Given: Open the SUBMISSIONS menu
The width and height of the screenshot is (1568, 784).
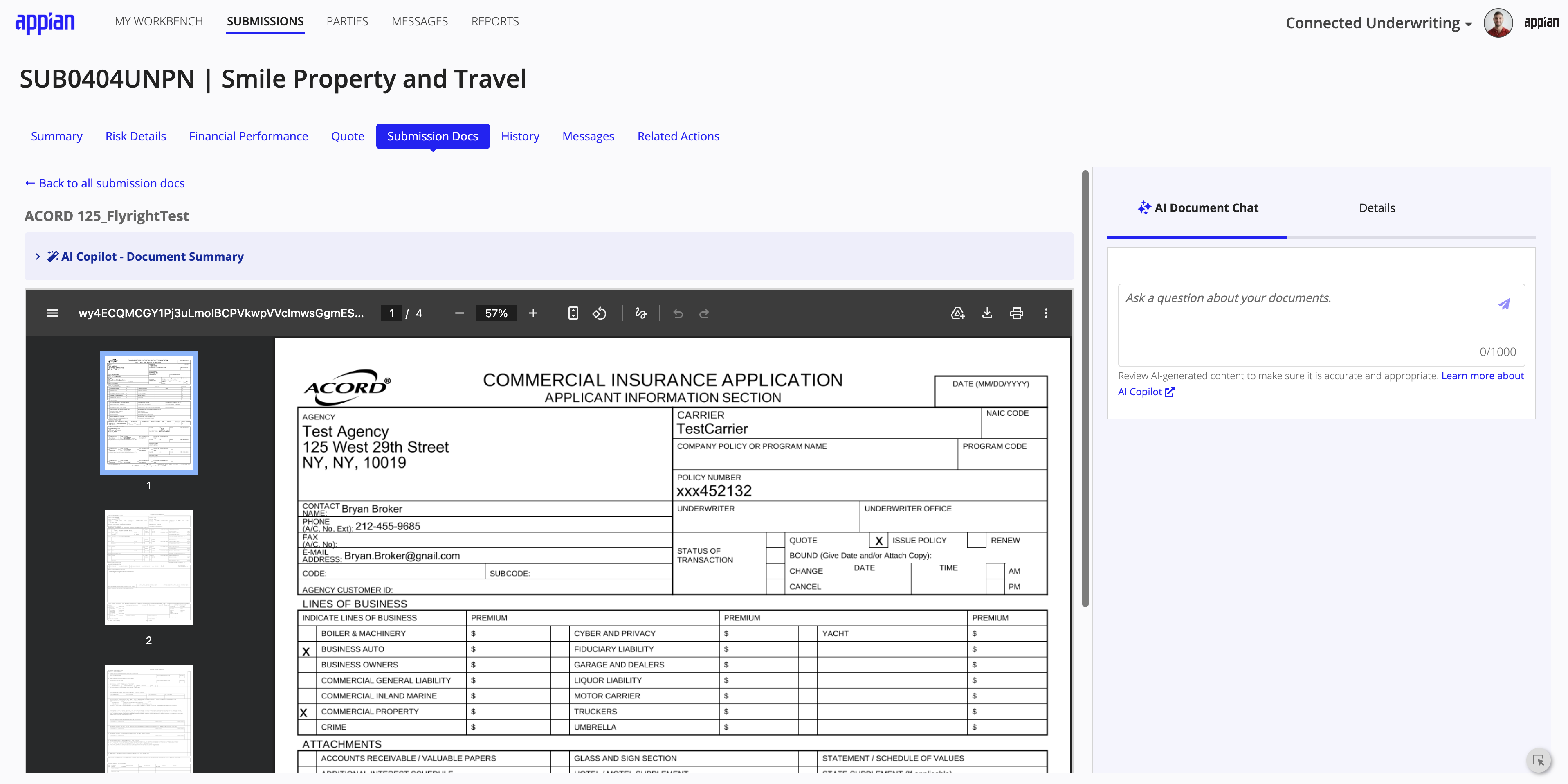Looking at the screenshot, I should pyautogui.click(x=265, y=21).
